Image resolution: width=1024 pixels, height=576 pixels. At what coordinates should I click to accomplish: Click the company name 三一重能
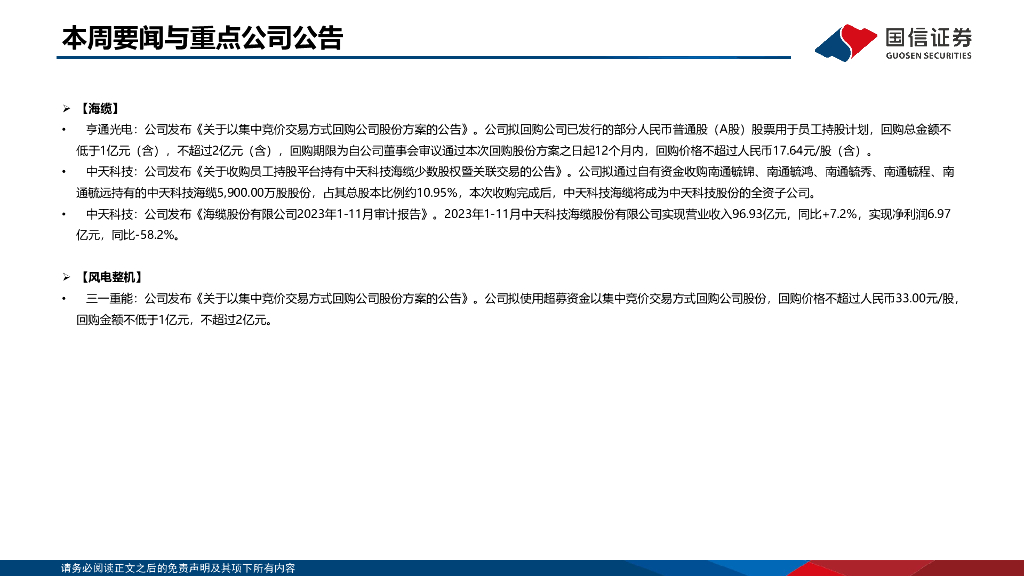click(108, 298)
